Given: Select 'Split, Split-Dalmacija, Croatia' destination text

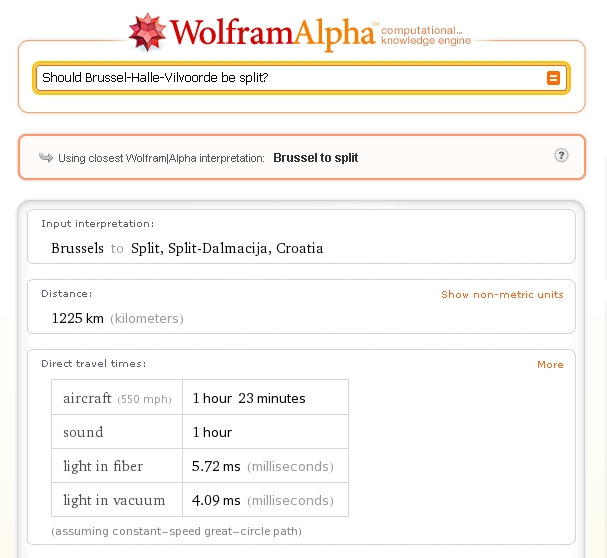Looking at the screenshot, I should tap(227, 248).
